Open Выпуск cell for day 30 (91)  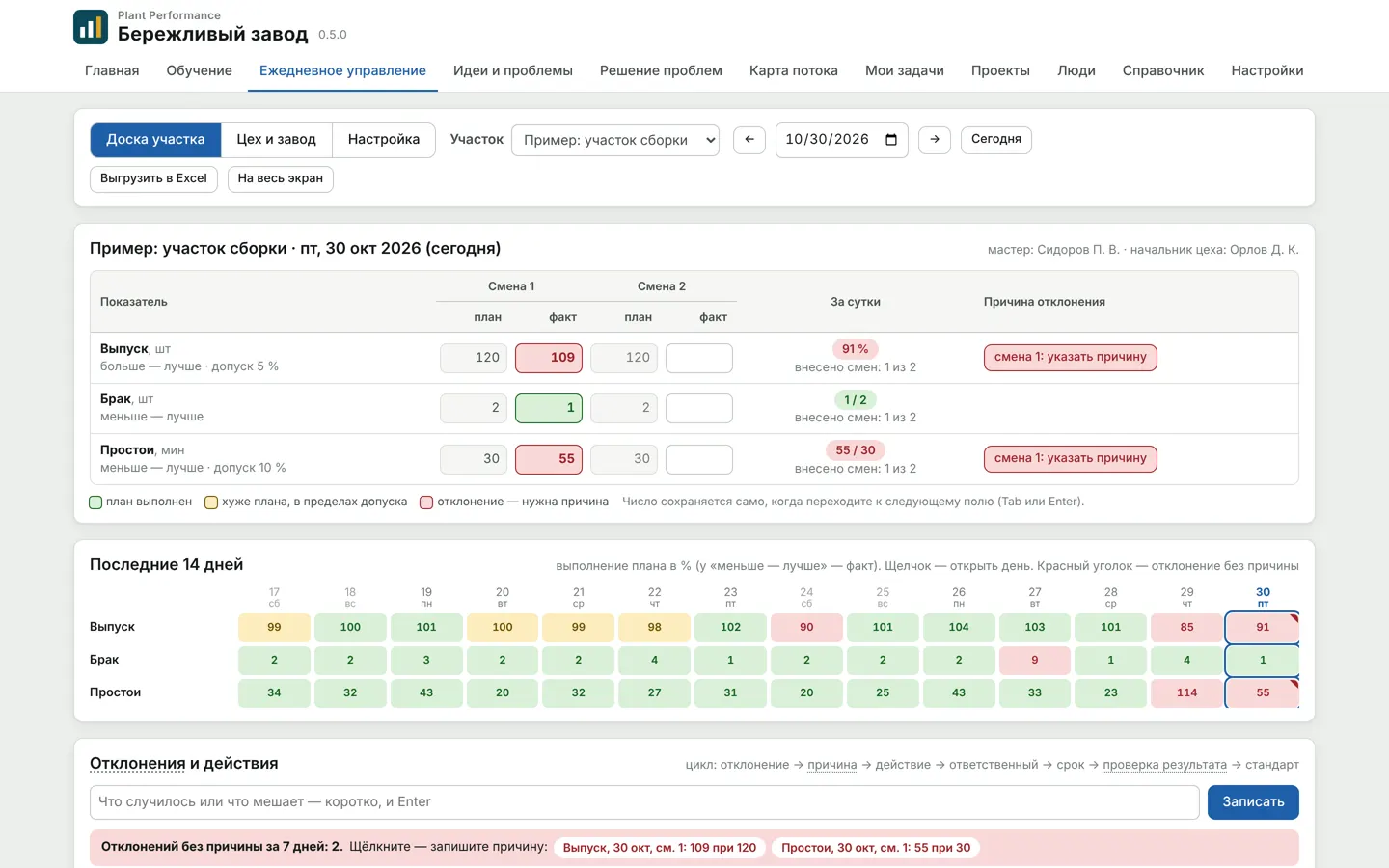(x=1263, y=628)
